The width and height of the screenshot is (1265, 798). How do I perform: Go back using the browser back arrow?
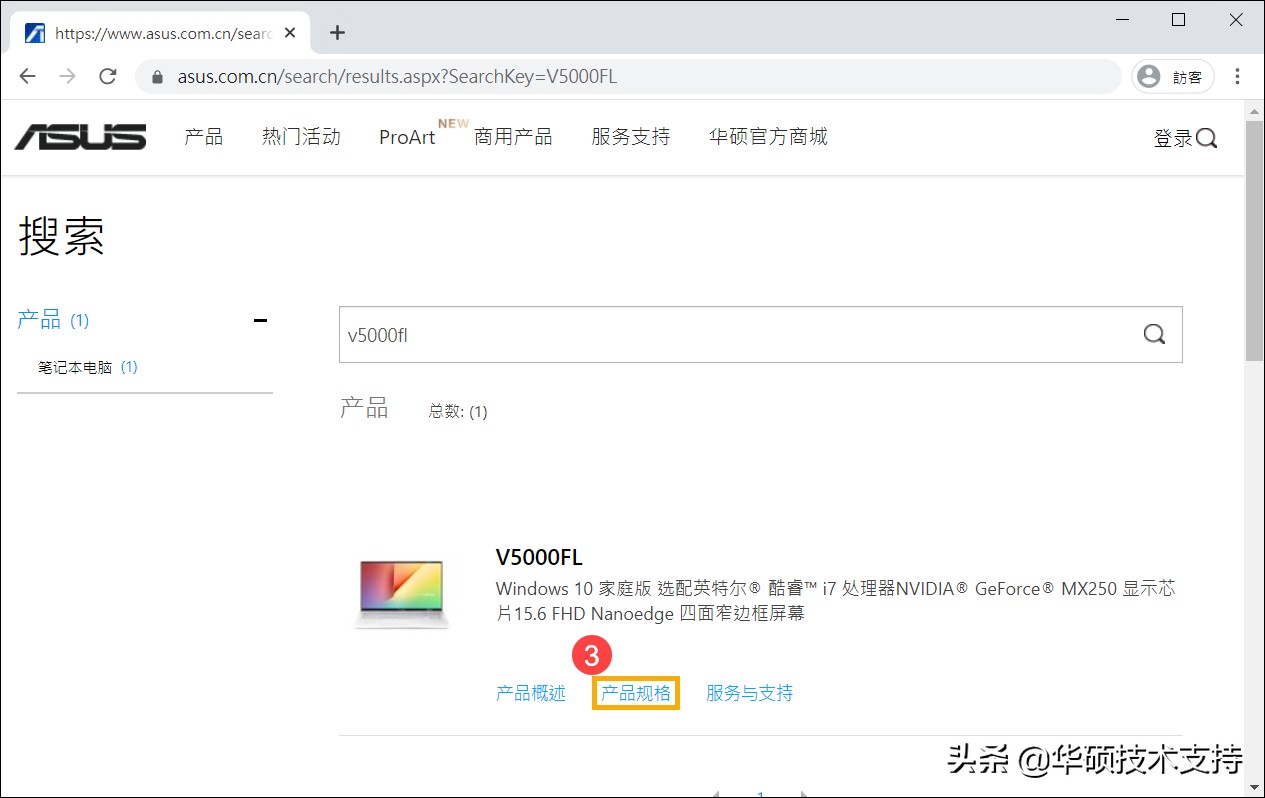coord(27,76)
